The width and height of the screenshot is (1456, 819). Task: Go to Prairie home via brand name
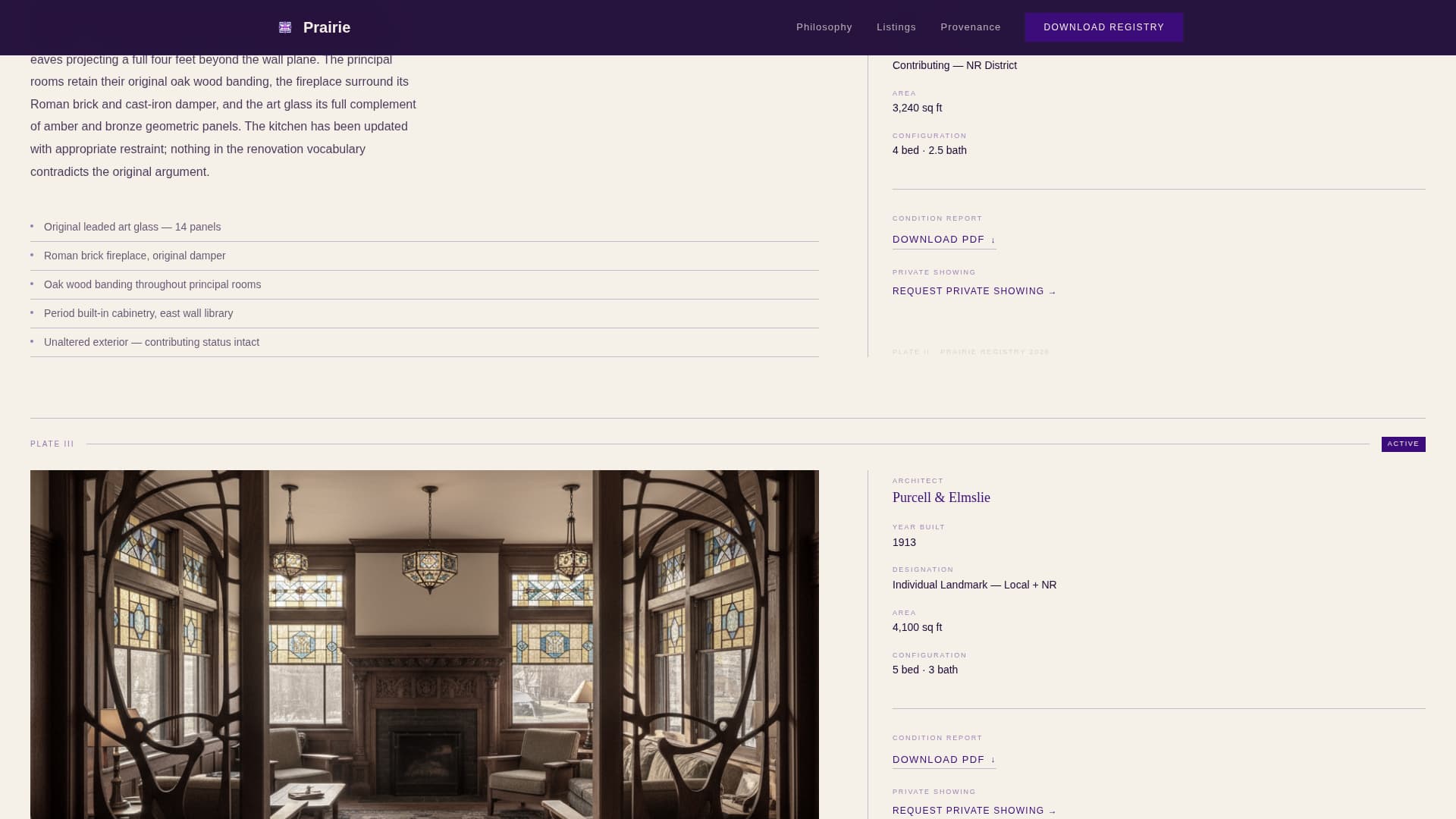click(326, 27)
